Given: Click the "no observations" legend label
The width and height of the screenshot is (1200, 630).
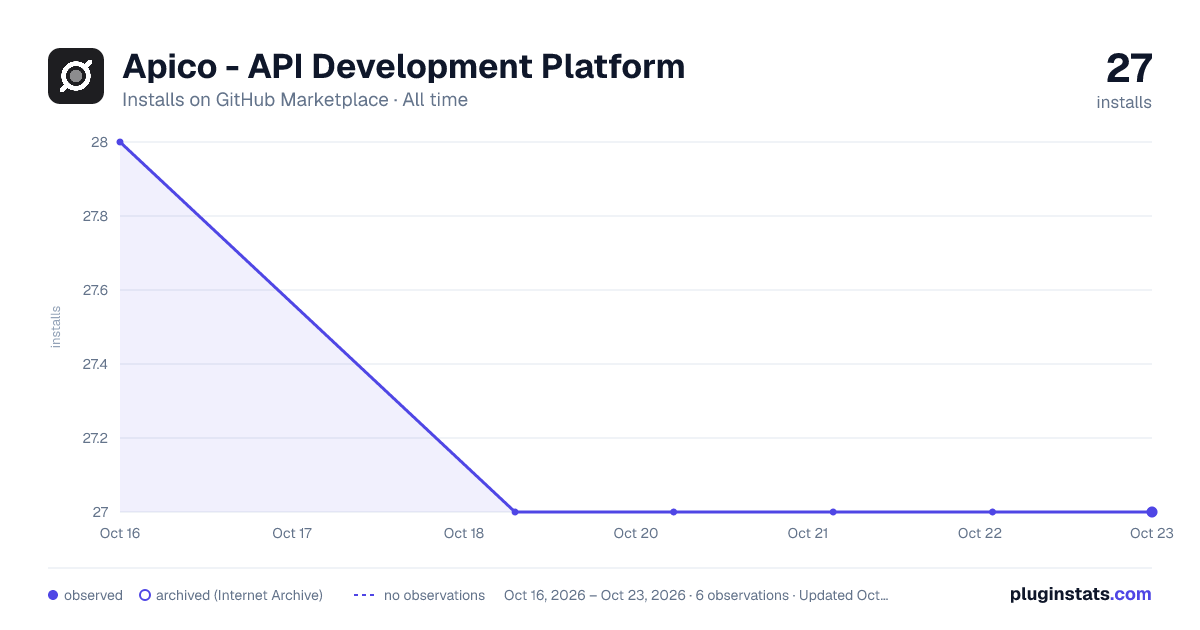Looking at the screenshot, I should pyautogui.click(x=434, y=595).
